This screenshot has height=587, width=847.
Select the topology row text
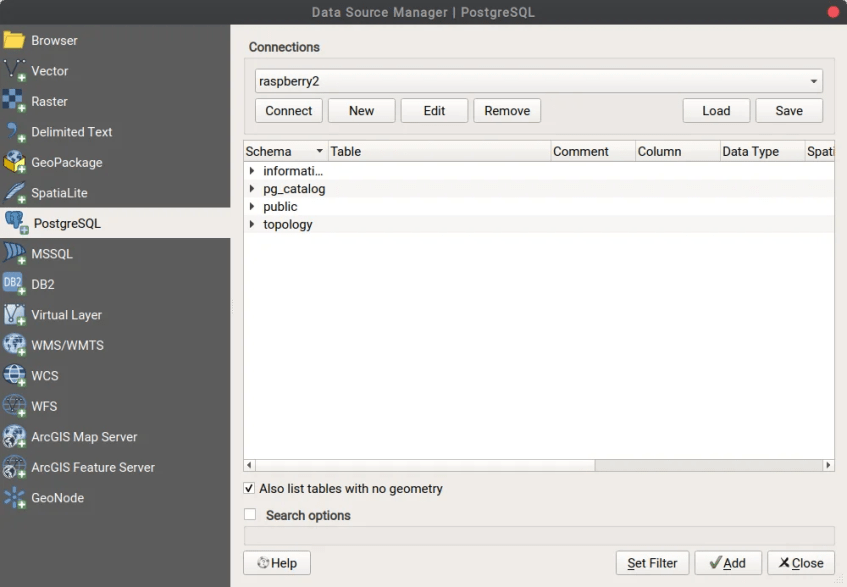[x=288, y=225]
